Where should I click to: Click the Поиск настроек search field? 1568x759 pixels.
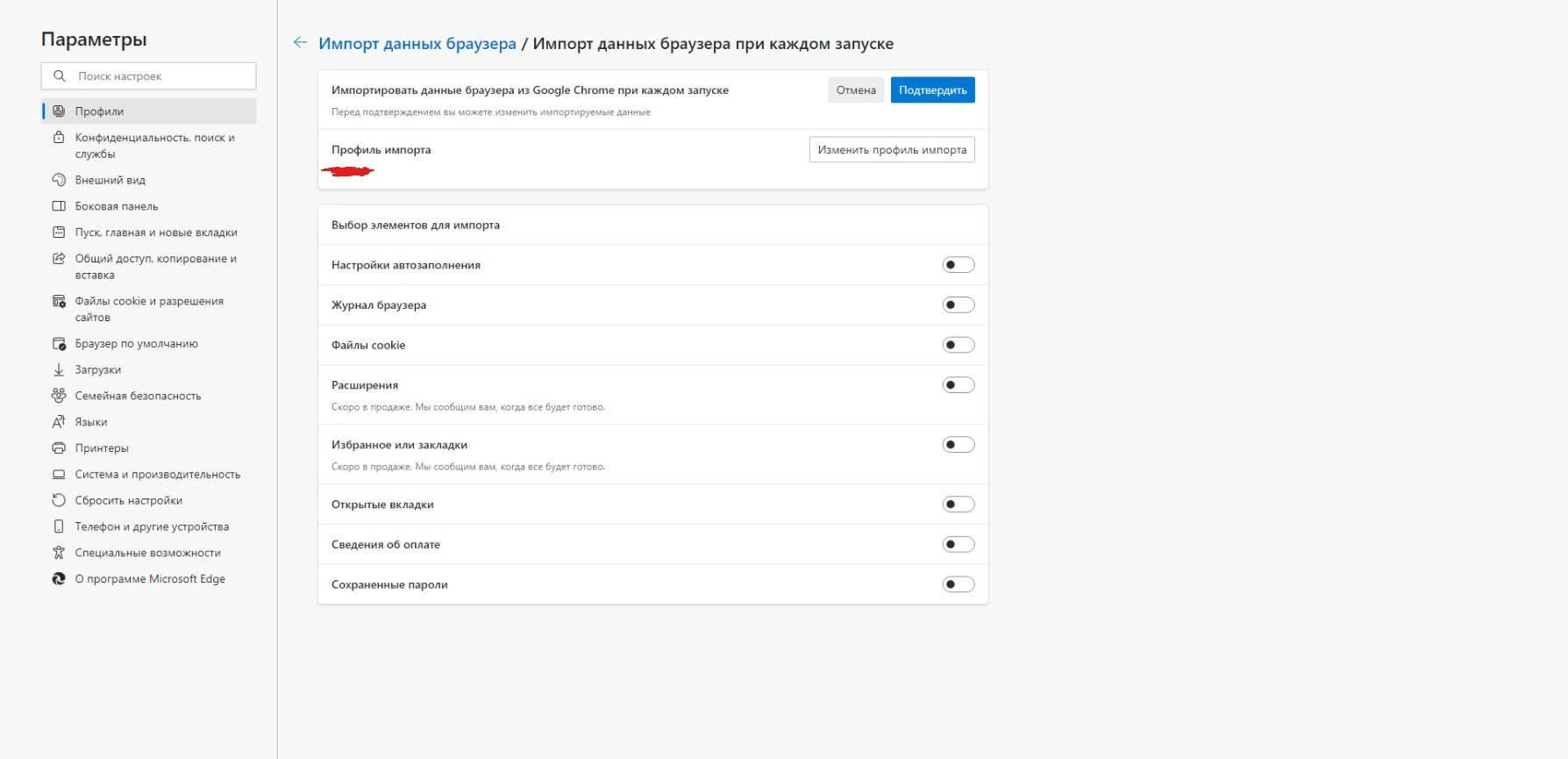click(149, 76)
